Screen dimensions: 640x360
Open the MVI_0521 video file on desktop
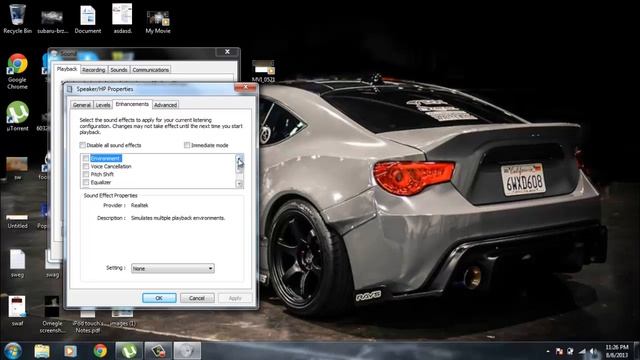[x=263, y=71]
